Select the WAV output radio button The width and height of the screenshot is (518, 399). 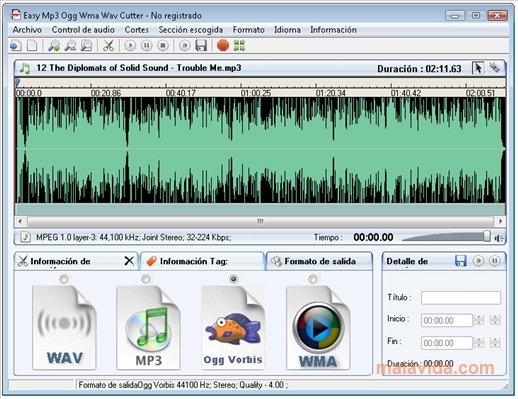click(x=64, y=279)
